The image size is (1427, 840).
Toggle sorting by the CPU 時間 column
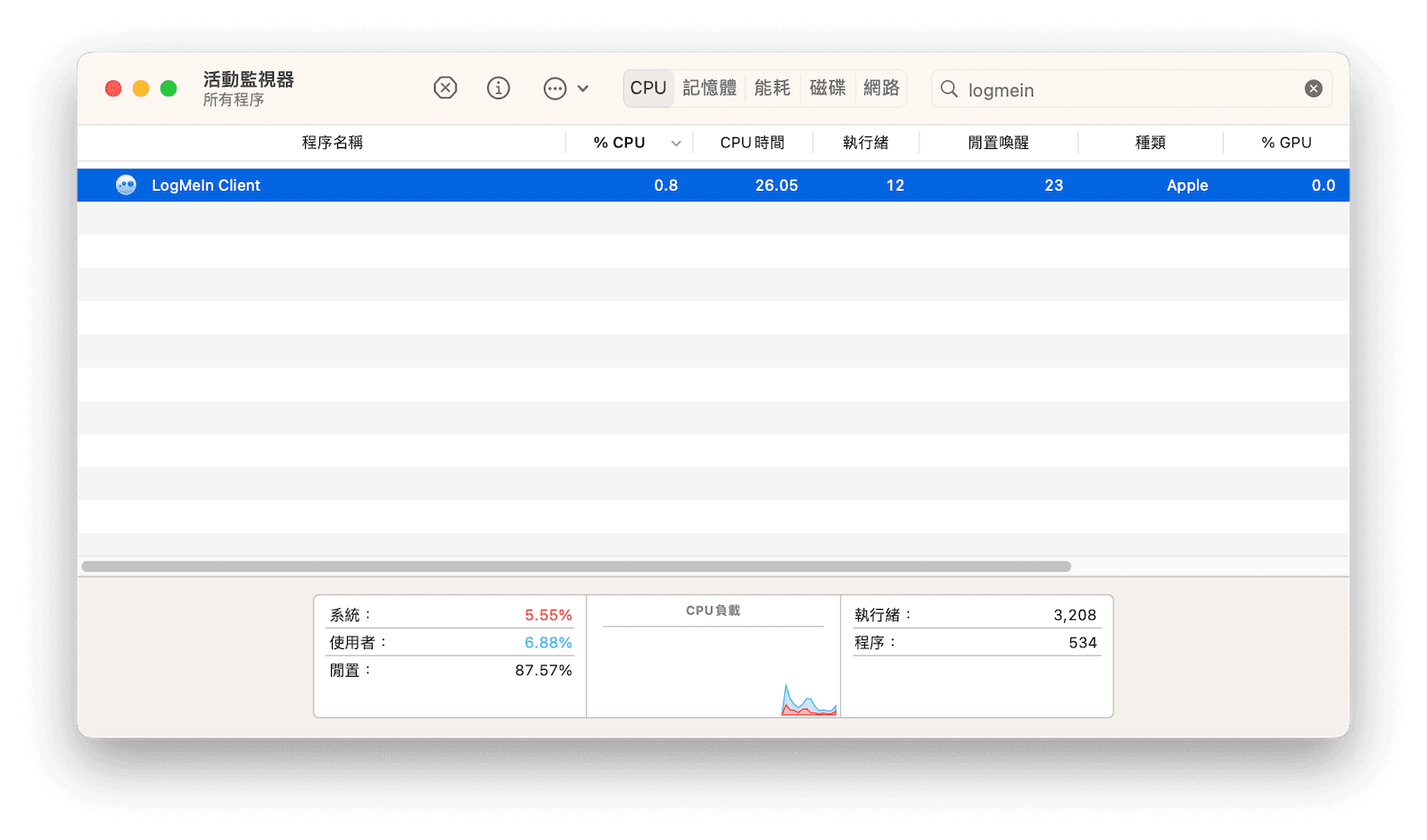pos(754,142)
